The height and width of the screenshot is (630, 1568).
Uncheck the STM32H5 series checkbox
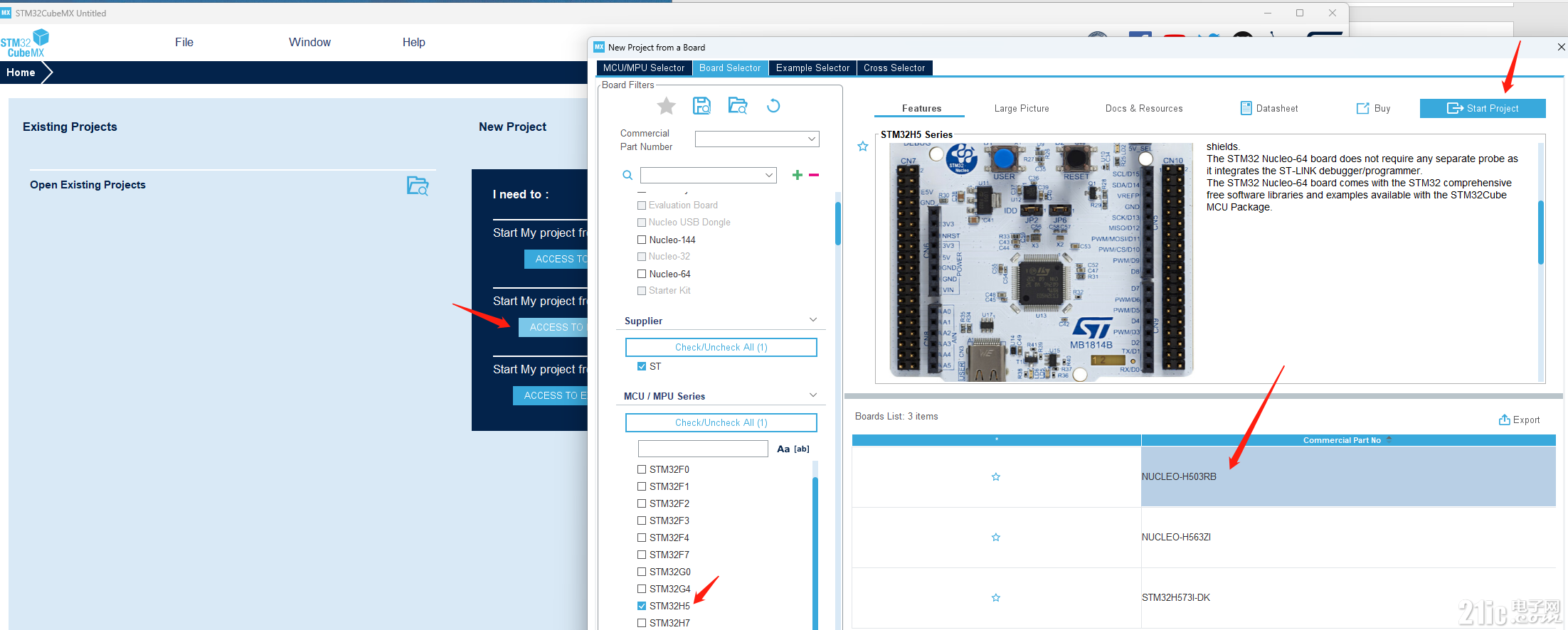(x=642, y=606)
